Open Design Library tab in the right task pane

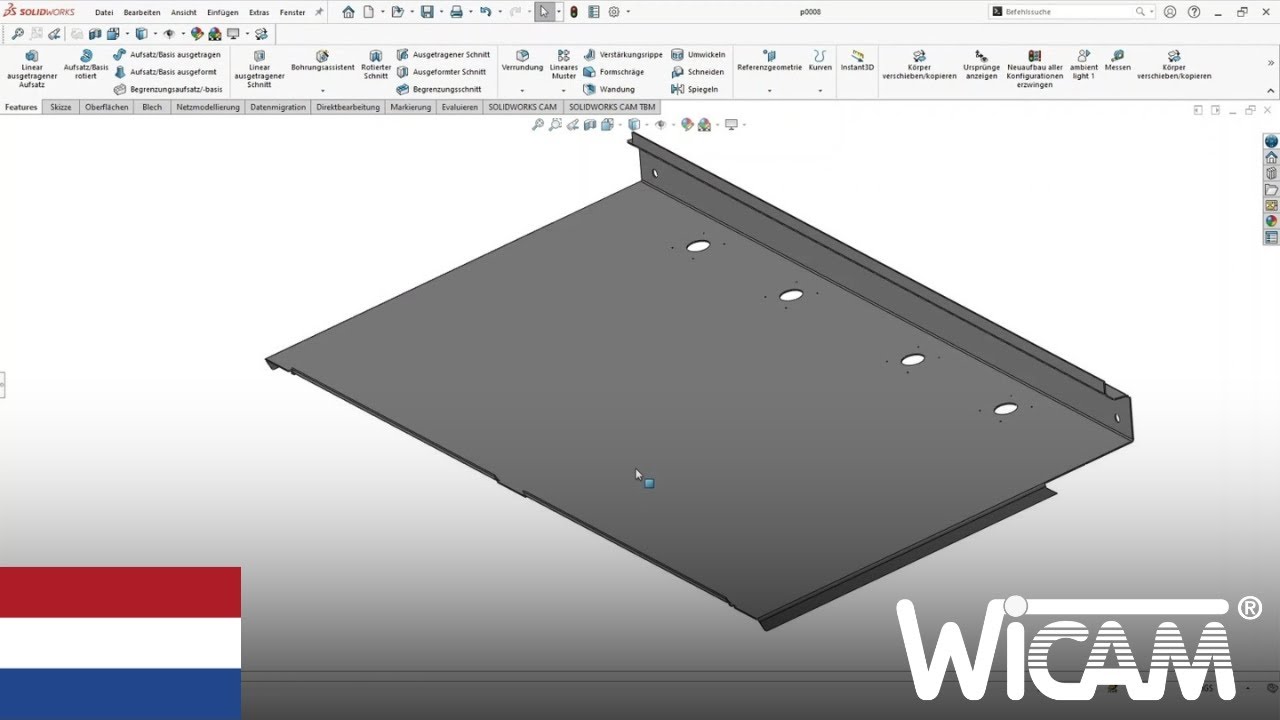coord(1271,174)
